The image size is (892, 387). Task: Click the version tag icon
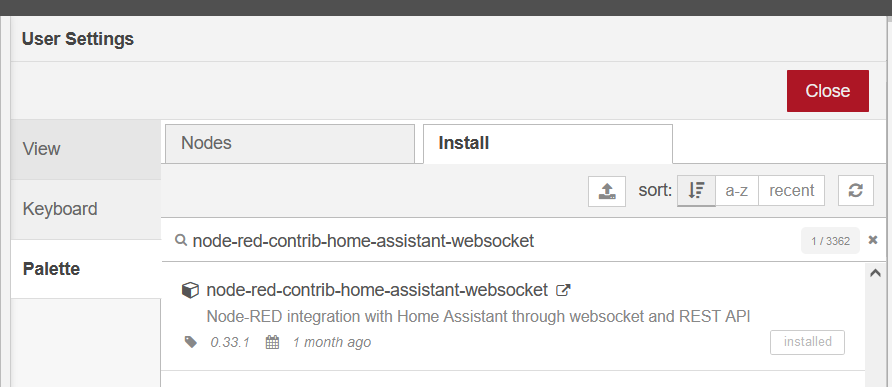pos(191,342)
